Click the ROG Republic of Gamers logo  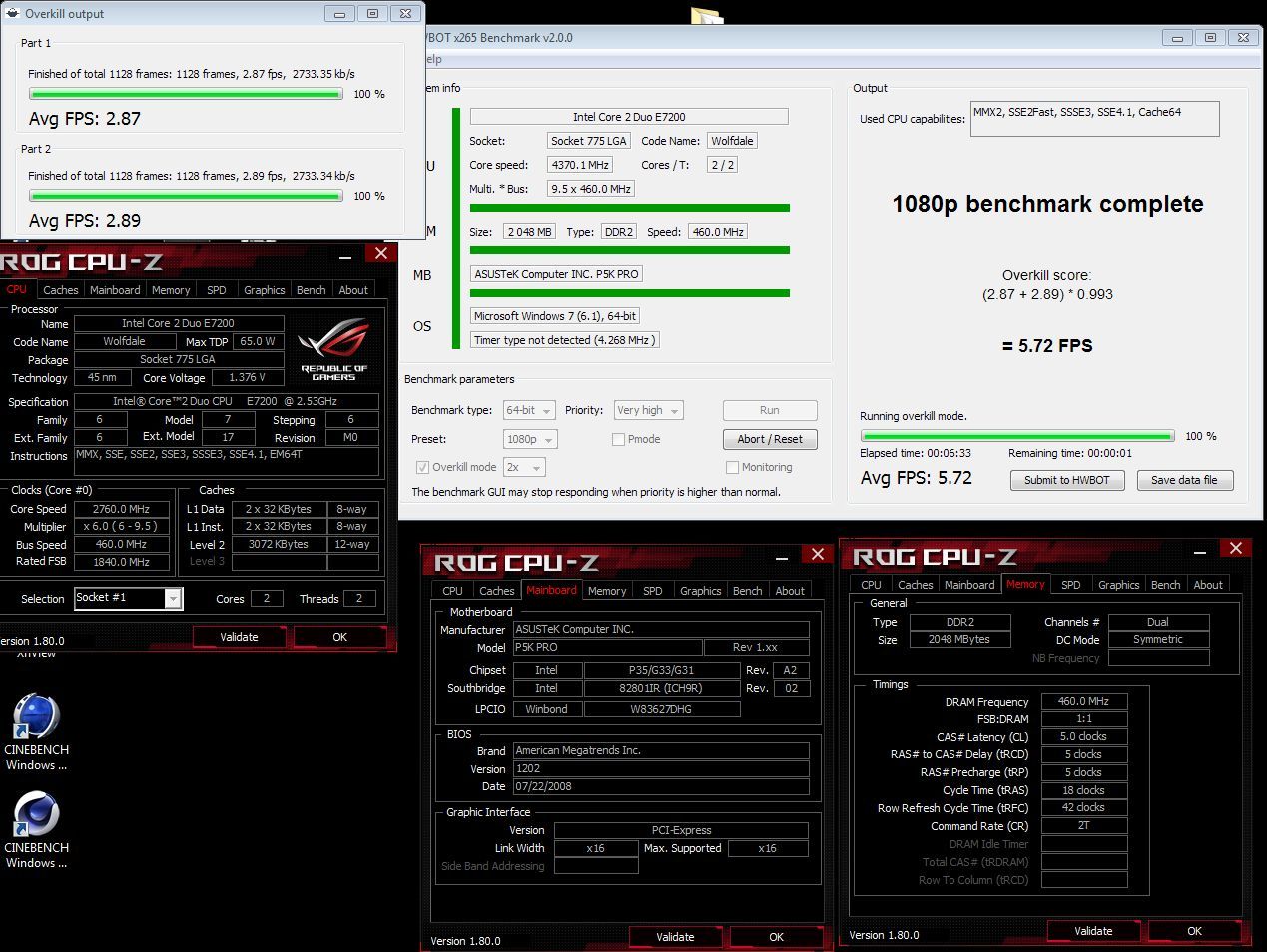pos(333,349)
